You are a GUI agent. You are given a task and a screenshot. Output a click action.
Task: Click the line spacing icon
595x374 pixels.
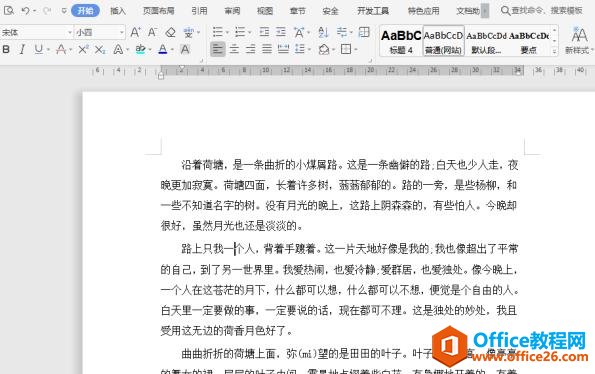[300, 49]
